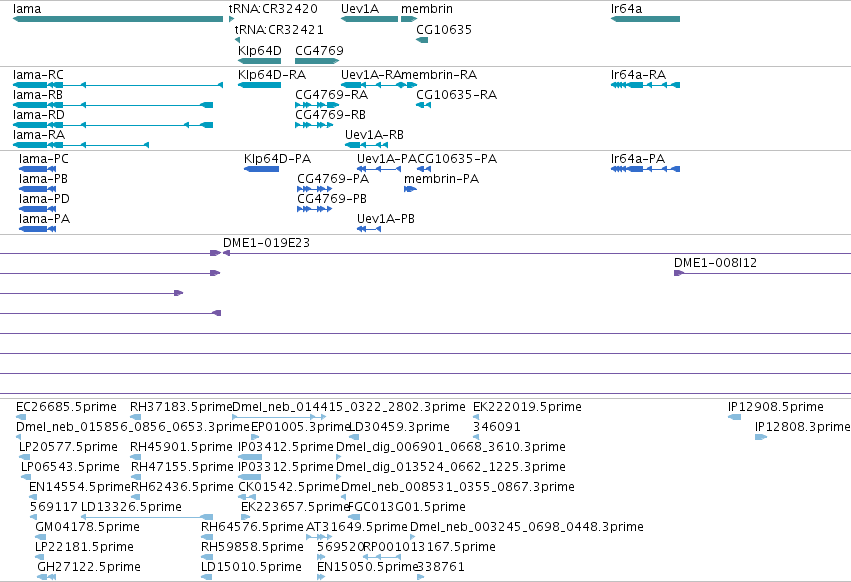Click the CG10635-PA protein label
The image size is (851, 582).
457,159
